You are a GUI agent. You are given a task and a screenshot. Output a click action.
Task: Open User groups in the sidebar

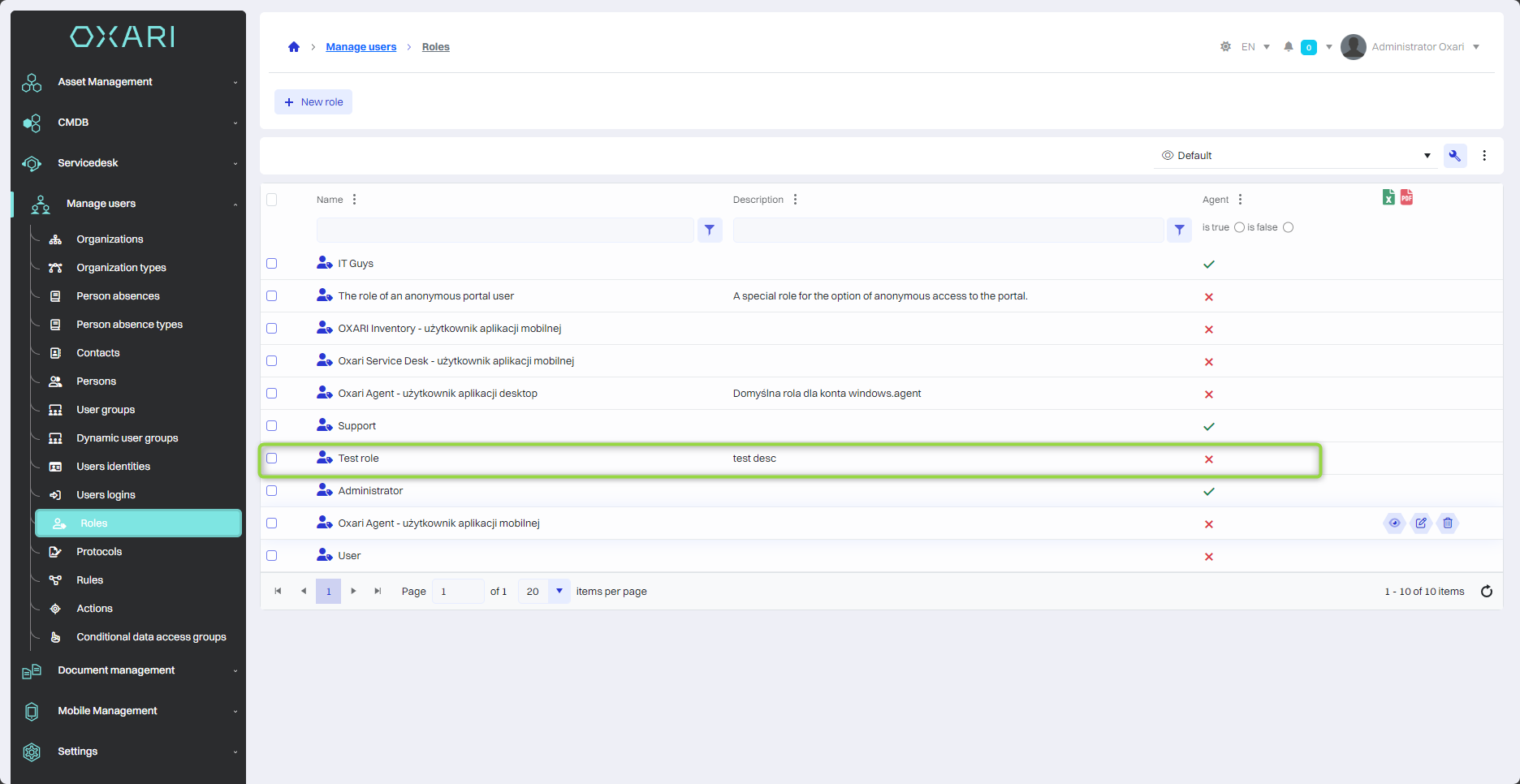pos(106,410)
